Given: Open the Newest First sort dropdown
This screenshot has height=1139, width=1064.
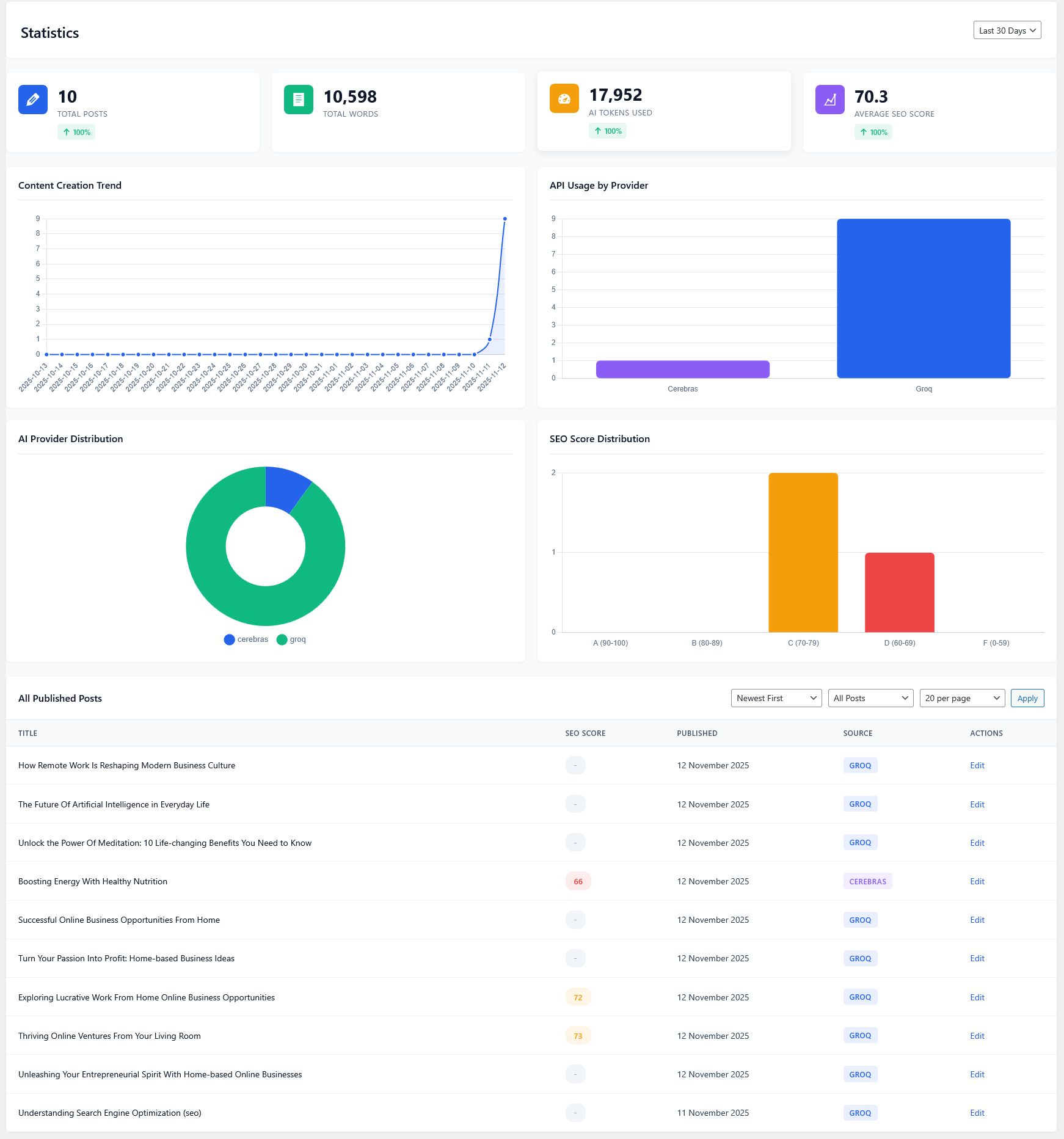Looking at the screenshot, I should (776, 698).
